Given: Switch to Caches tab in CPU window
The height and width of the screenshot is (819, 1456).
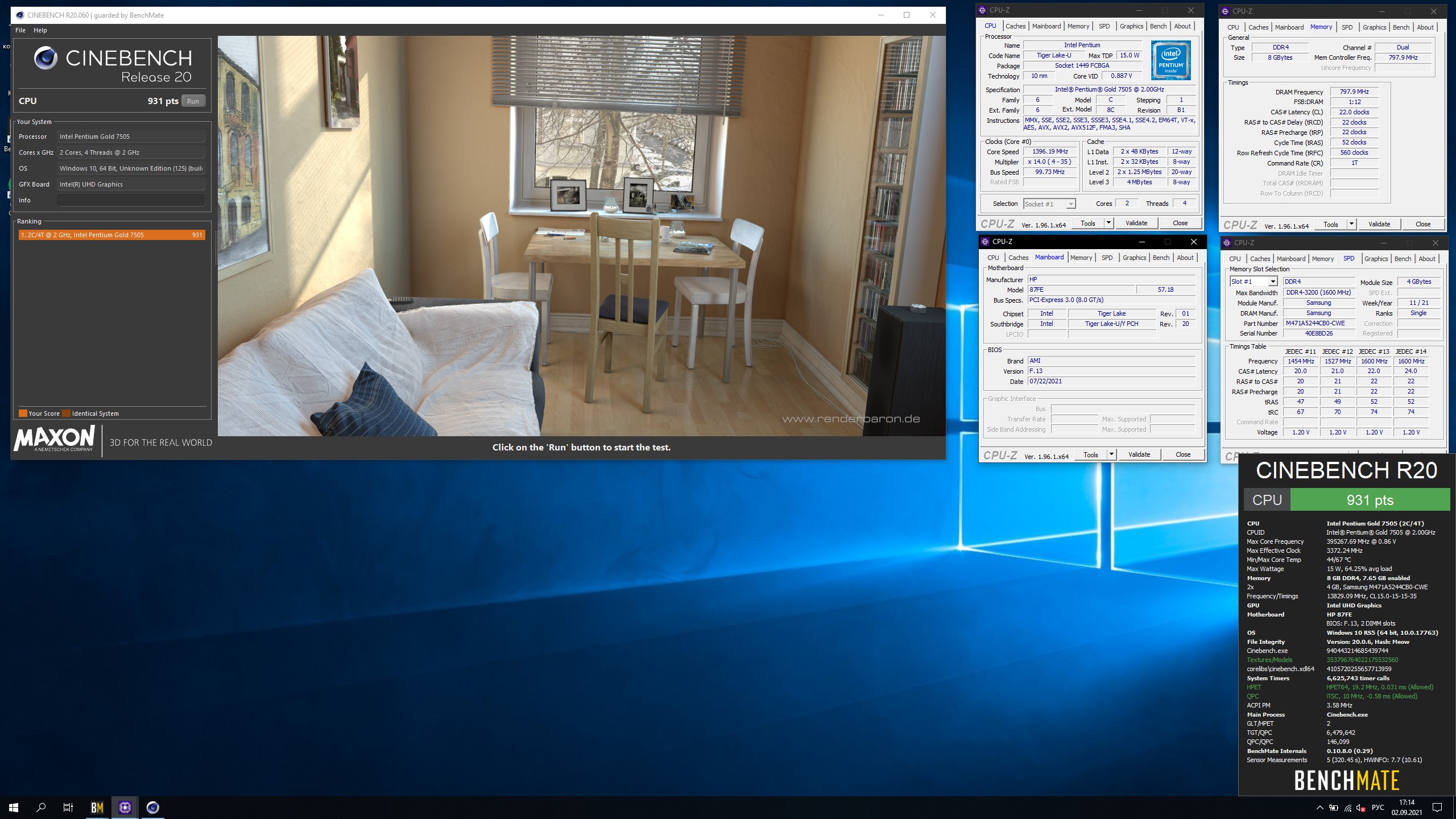Looking at the screenshot, I should (1015, 26).
